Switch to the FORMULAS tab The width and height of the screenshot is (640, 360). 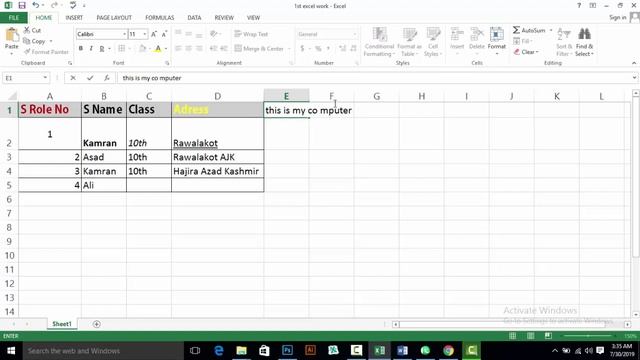pyautogui.click(x=160, y=18)
